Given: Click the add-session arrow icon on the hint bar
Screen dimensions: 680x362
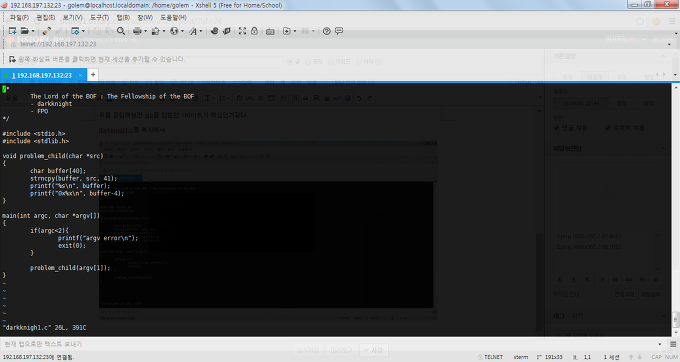Looking at the screenshot, I should [x=12, y=59].
